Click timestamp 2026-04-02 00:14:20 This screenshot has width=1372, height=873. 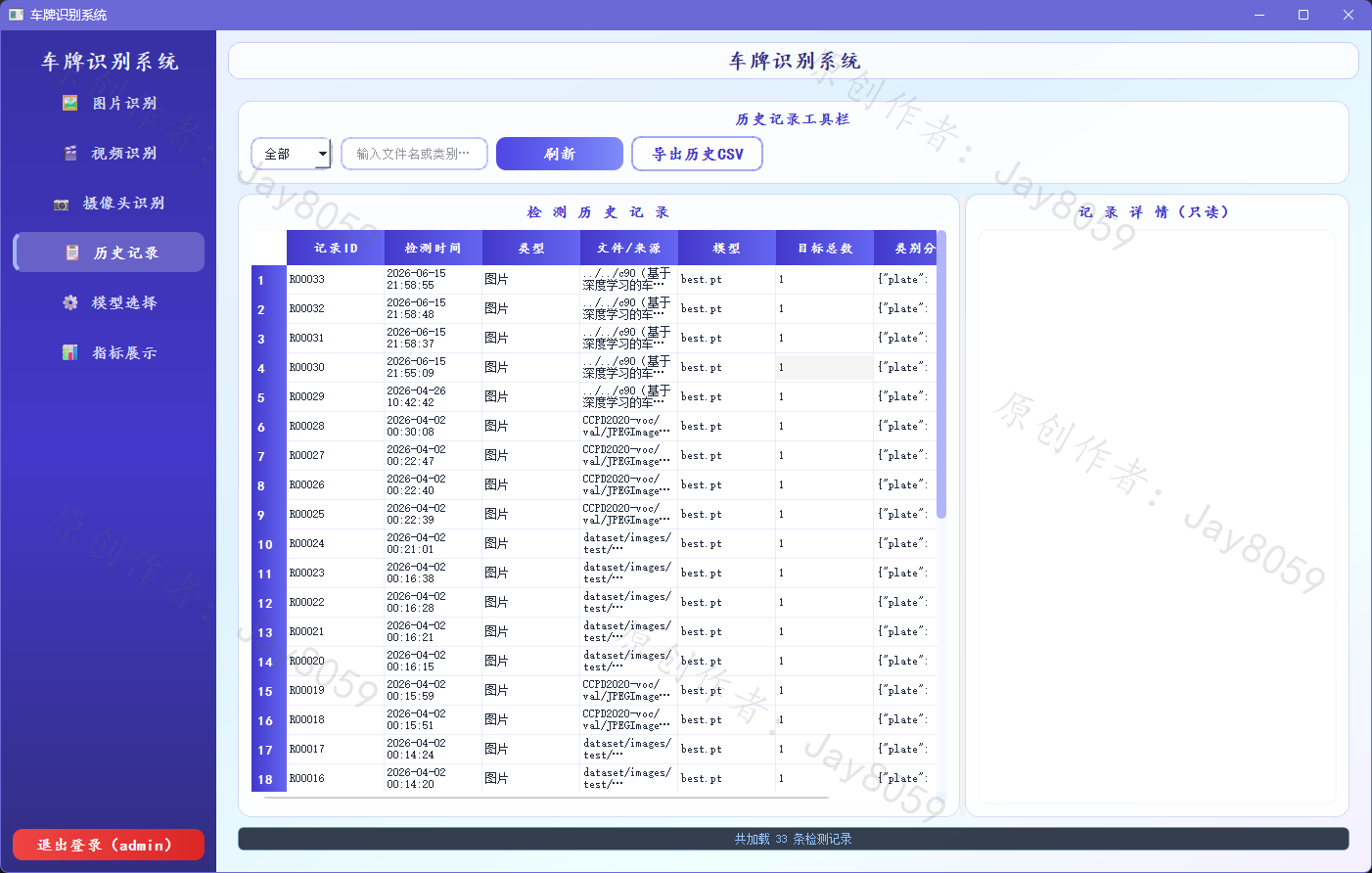434,779
